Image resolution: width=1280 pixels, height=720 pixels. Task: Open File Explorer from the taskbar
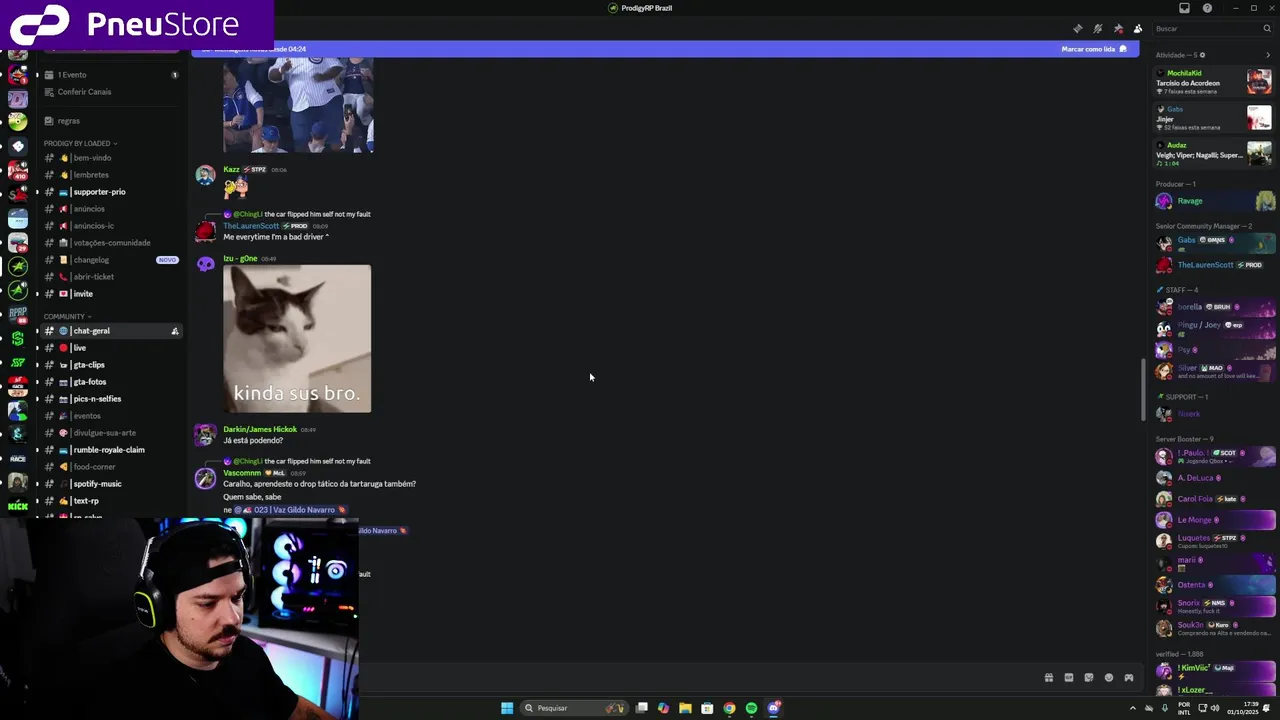[x=685, y=708]
